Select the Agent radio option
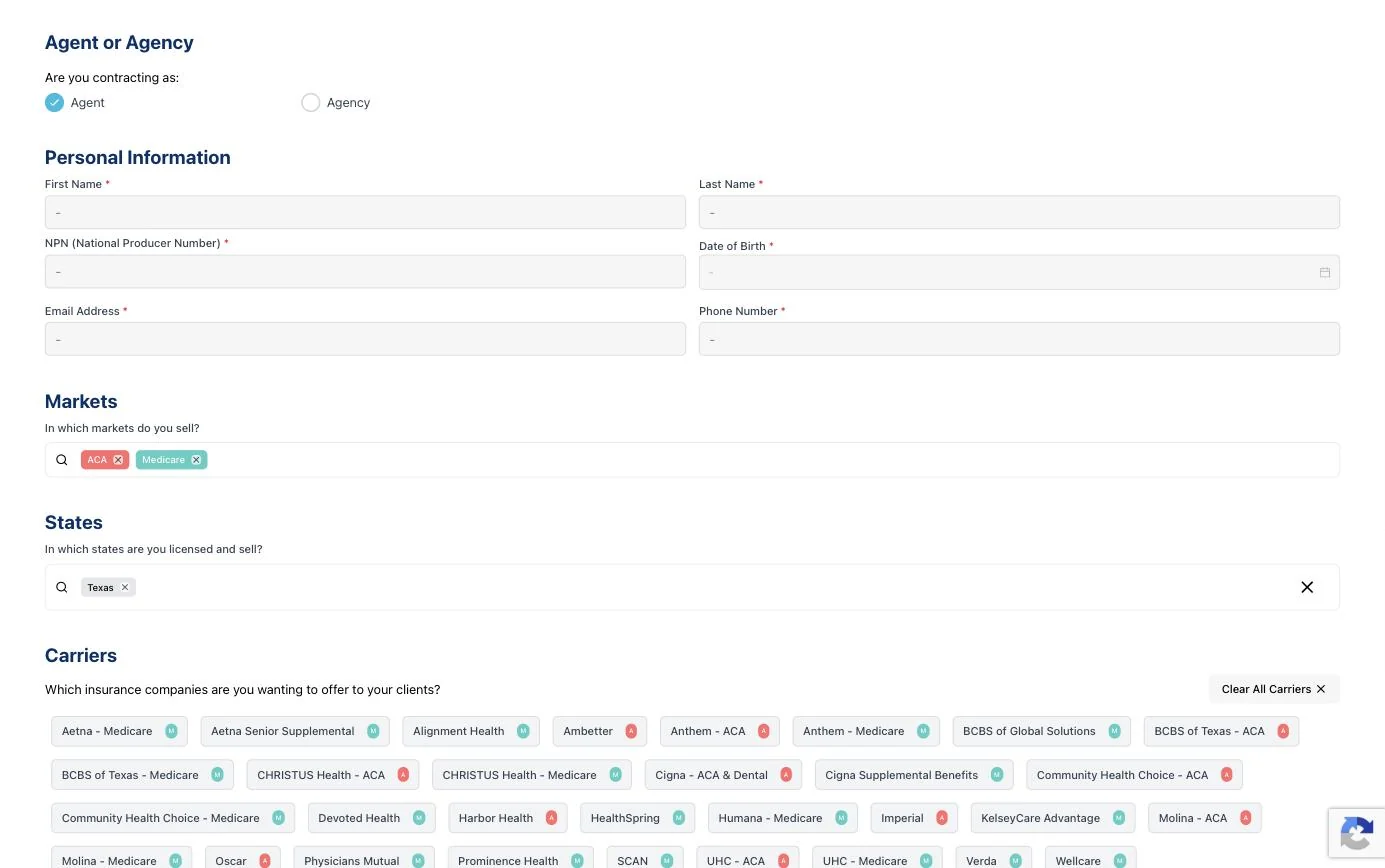This screenshot has width=1385, height=868. [54, 102]
